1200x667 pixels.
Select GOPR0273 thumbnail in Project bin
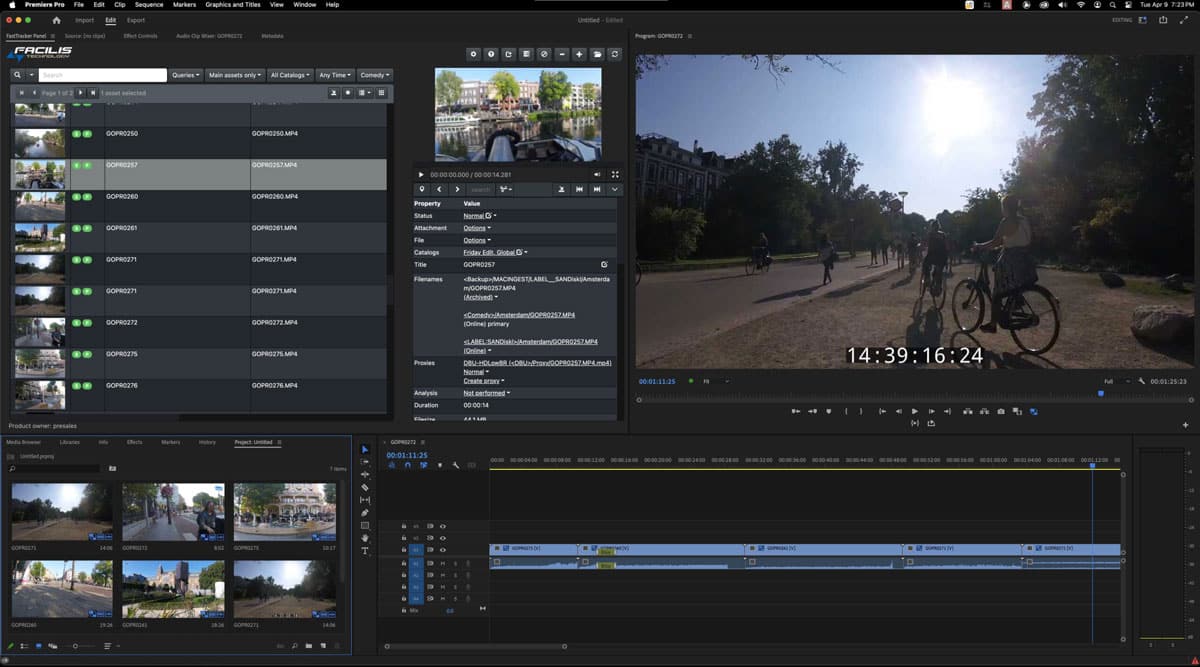point(283,512)
